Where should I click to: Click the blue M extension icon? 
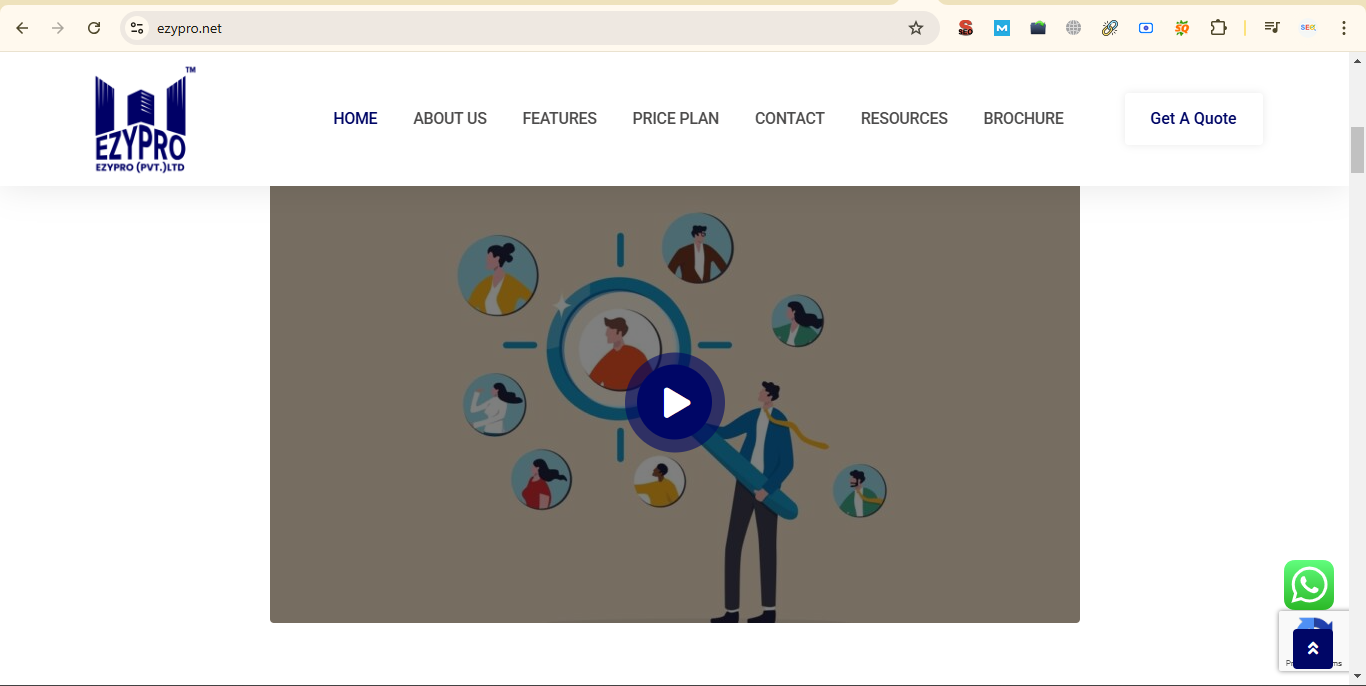pos(1002,27)
